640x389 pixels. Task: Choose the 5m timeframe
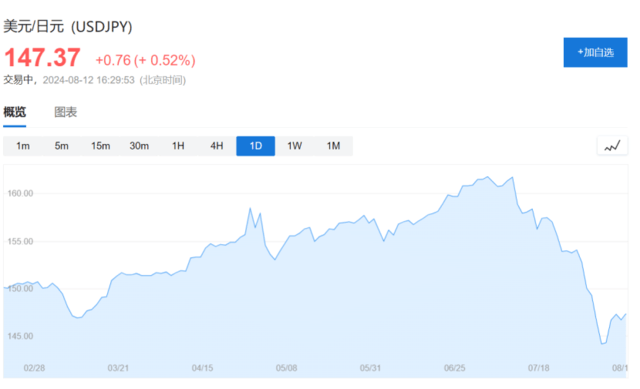(x=62, y=146)
